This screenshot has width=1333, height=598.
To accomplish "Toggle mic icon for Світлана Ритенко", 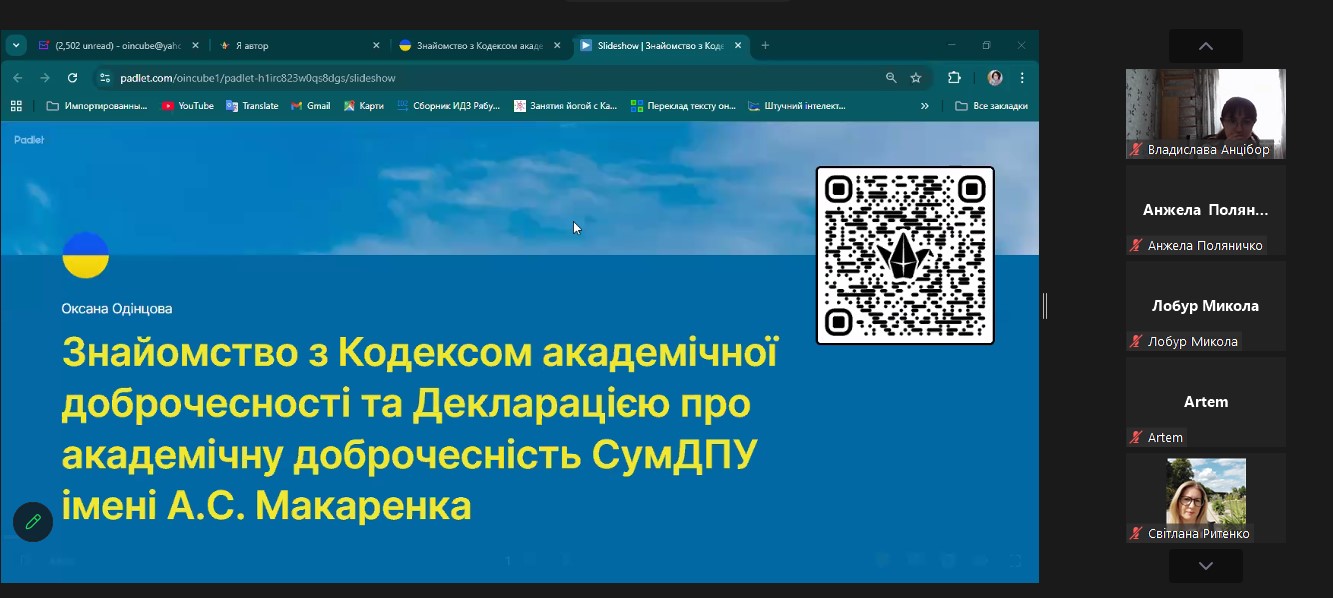I will pos(1136,534).
